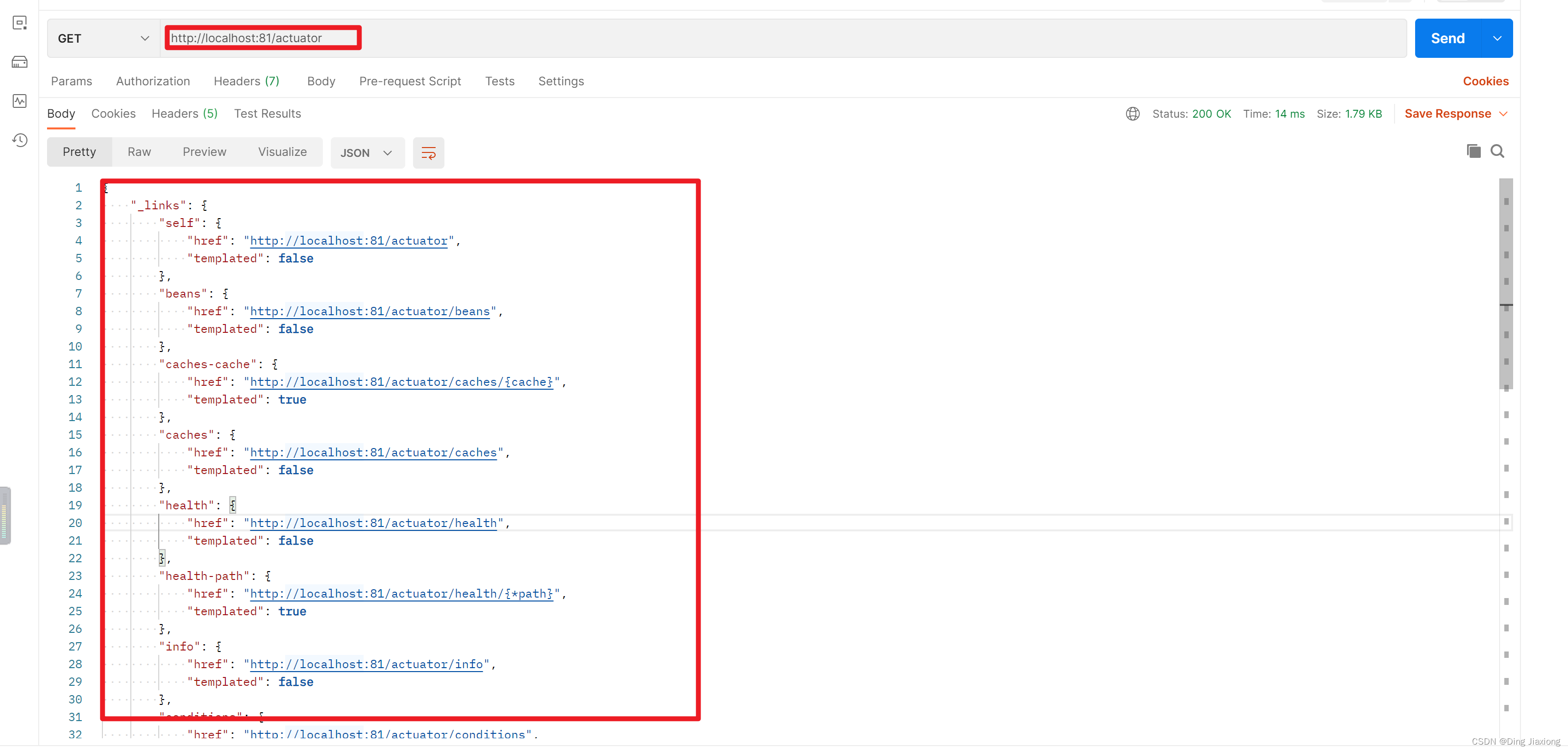Open the request Headers (7) tab
1568x751 pixels.
pyautogui.click(x=246, y=81)
